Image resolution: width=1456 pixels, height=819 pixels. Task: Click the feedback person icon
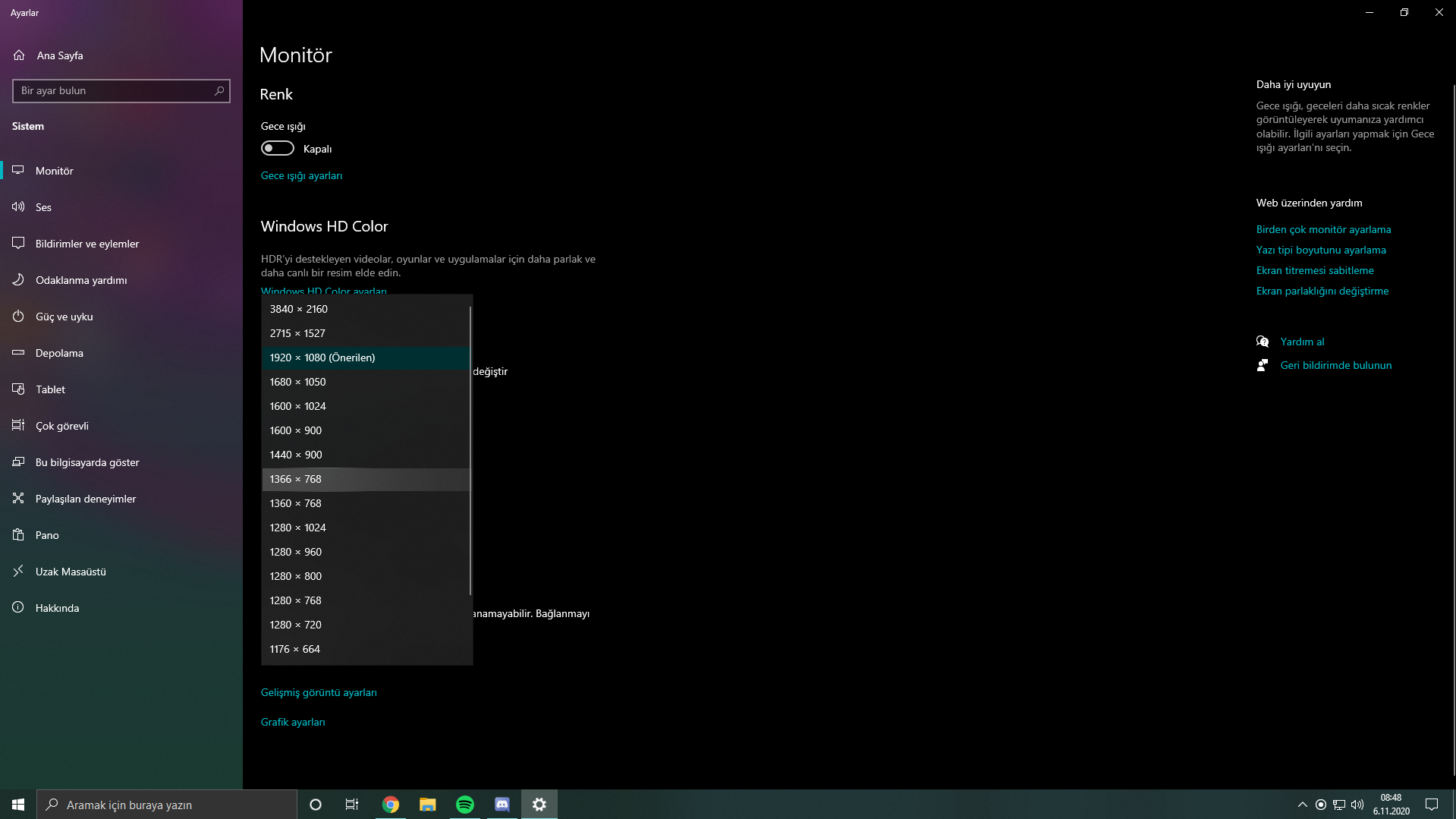(x=1263, y=365)
